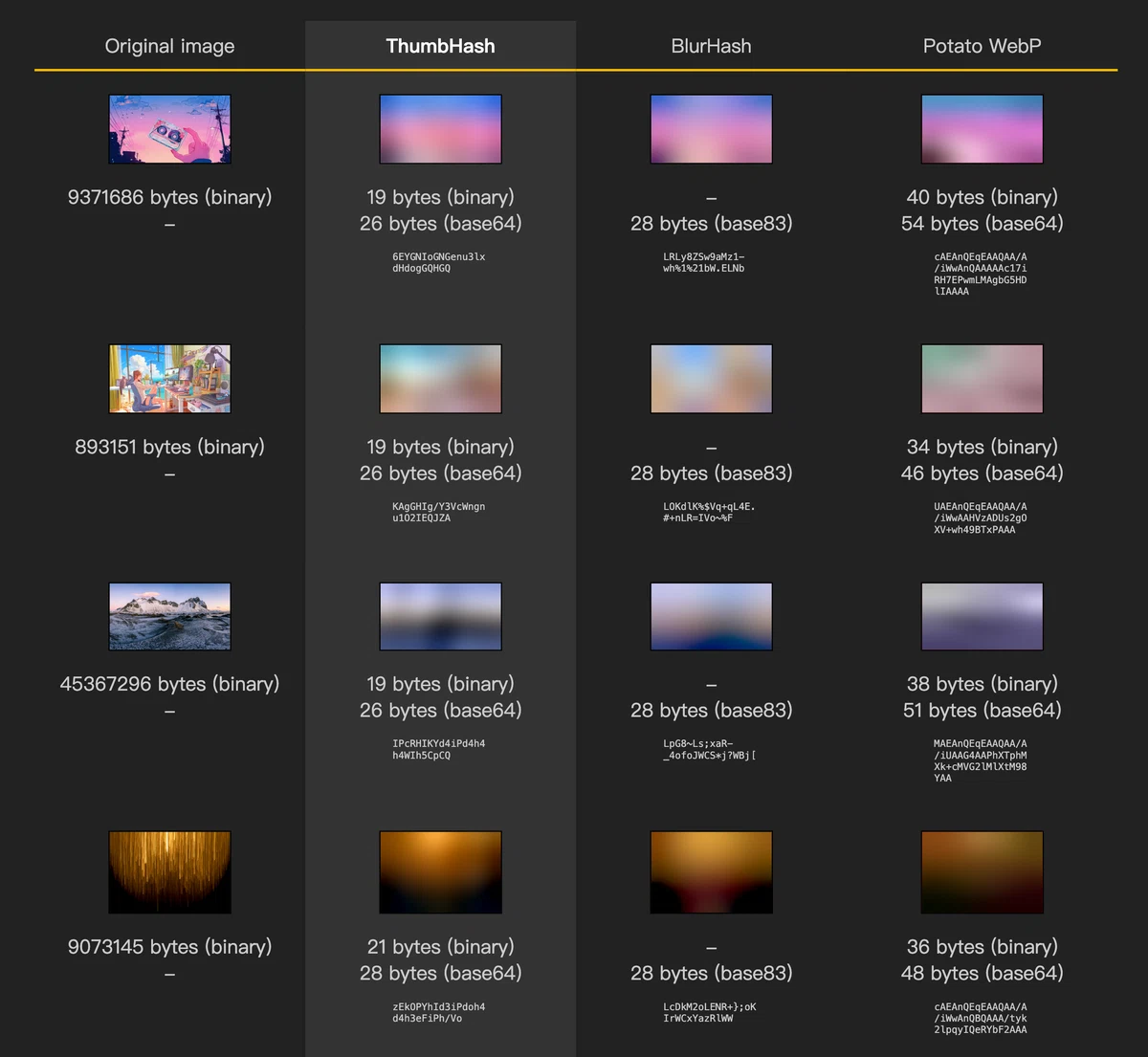This screenshot has height=1057, width=1148.
Task: Click the ThumbHash string starting zEkOPYhId3iPdoh4
Action: click(x=439, y=1012)
